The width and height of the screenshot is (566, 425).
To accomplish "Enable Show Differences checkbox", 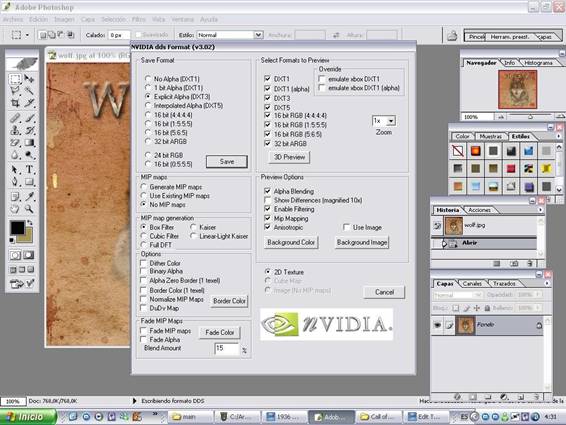I will point(267,200).
